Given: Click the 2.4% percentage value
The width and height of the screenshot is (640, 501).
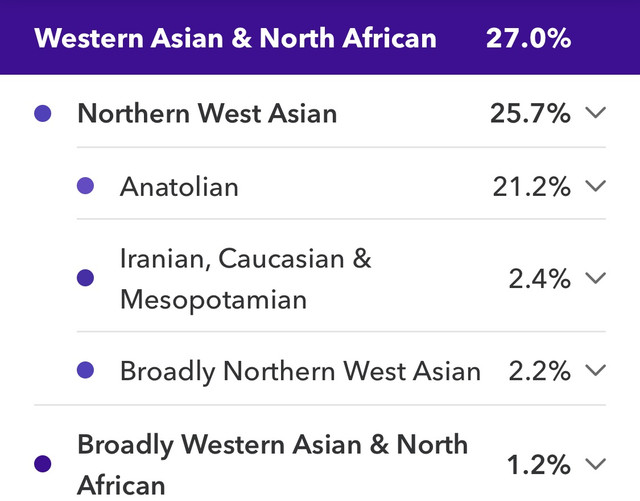Looking at the screenshot, I should (539, 278).
